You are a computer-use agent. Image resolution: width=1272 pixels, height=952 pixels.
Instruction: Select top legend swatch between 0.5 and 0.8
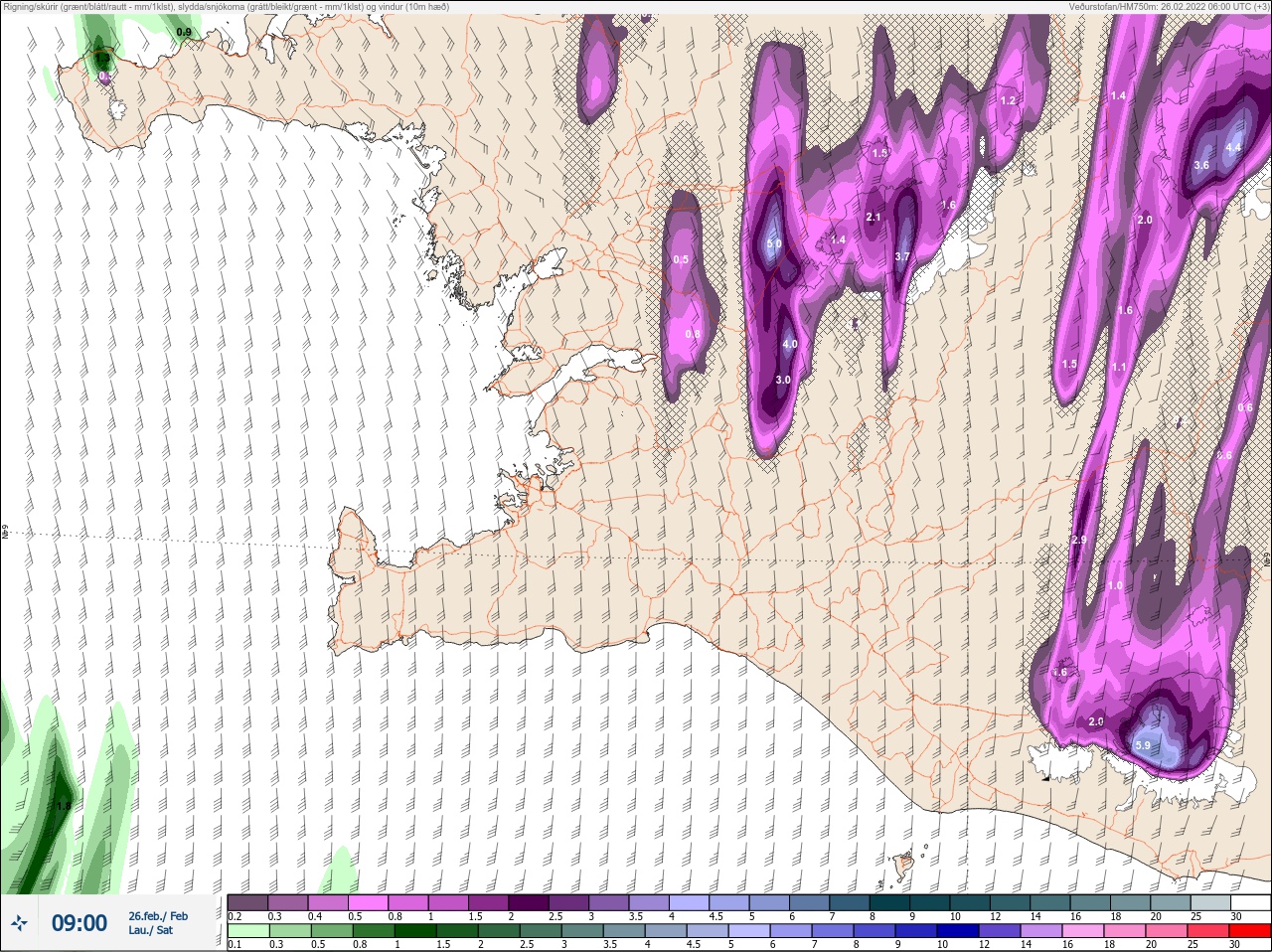[369, 902]
